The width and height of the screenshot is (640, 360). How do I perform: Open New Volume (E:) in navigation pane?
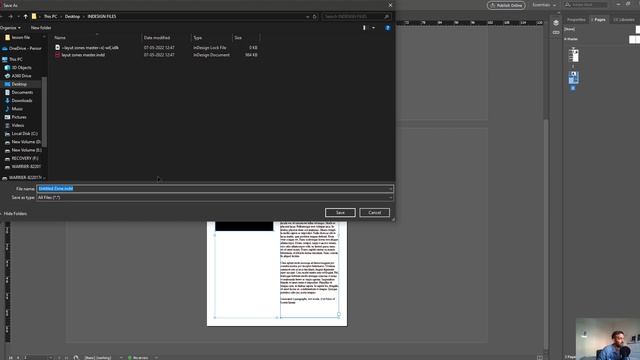tap(22, 150)
